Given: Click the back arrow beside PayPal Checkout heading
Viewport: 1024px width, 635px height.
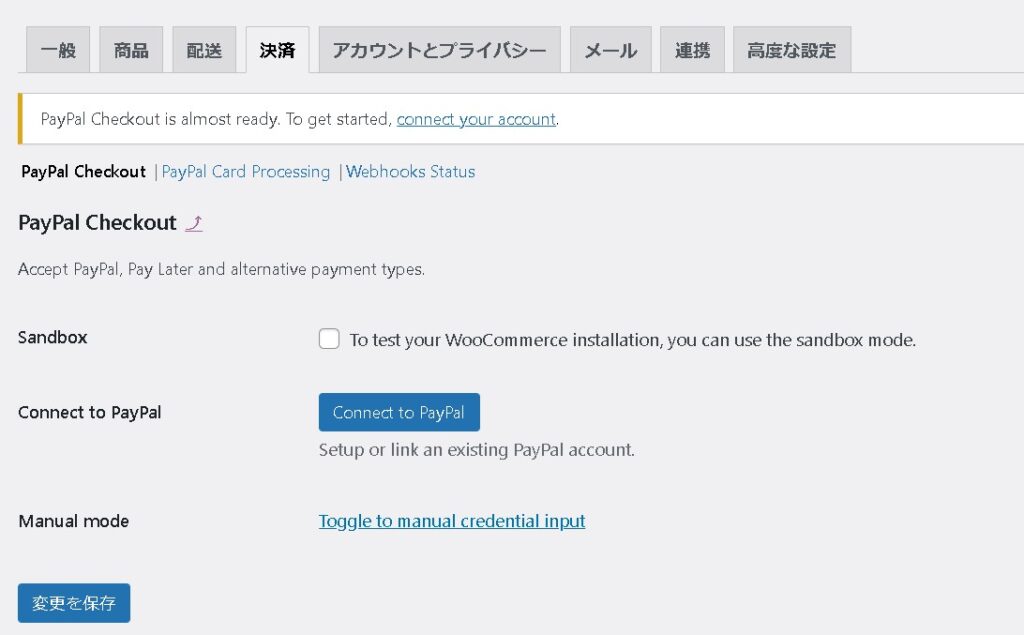Looking at the screenshot, I should point(194,223).
